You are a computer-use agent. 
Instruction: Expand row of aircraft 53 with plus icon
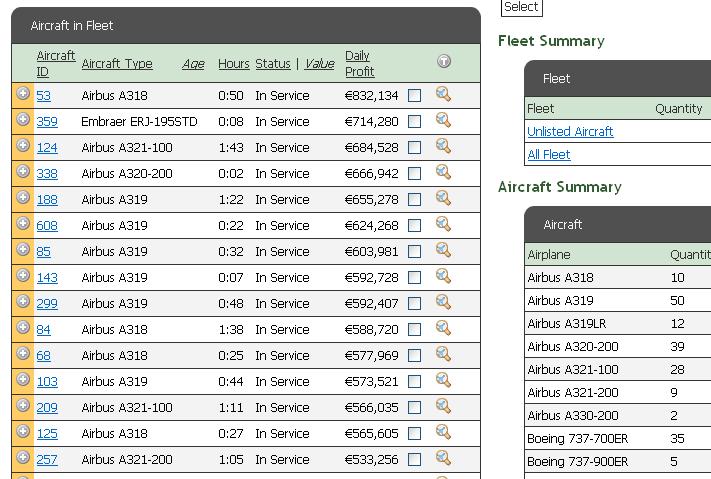[23, 93]
